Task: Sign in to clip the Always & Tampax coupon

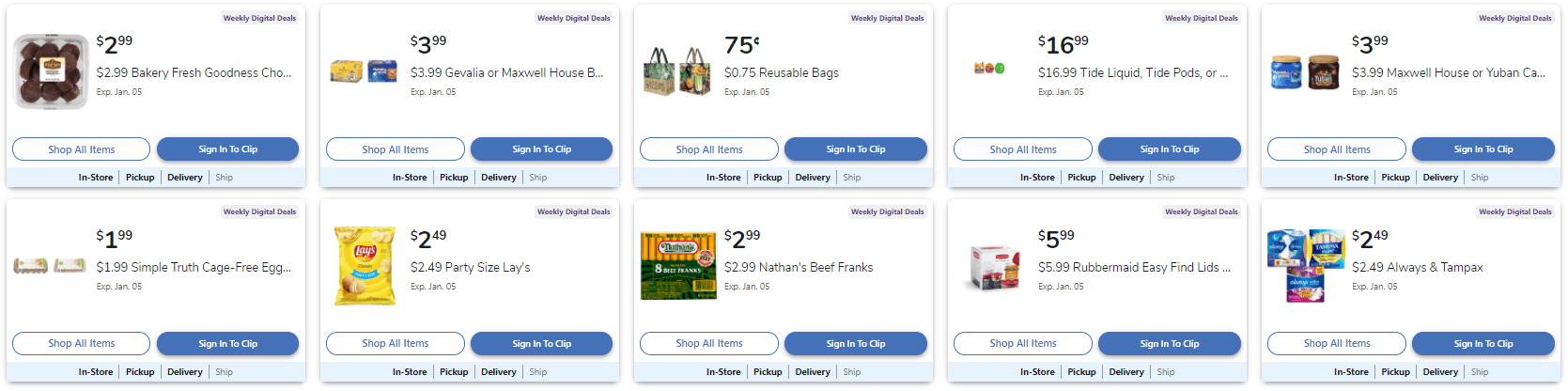Action: point(1483,344)
